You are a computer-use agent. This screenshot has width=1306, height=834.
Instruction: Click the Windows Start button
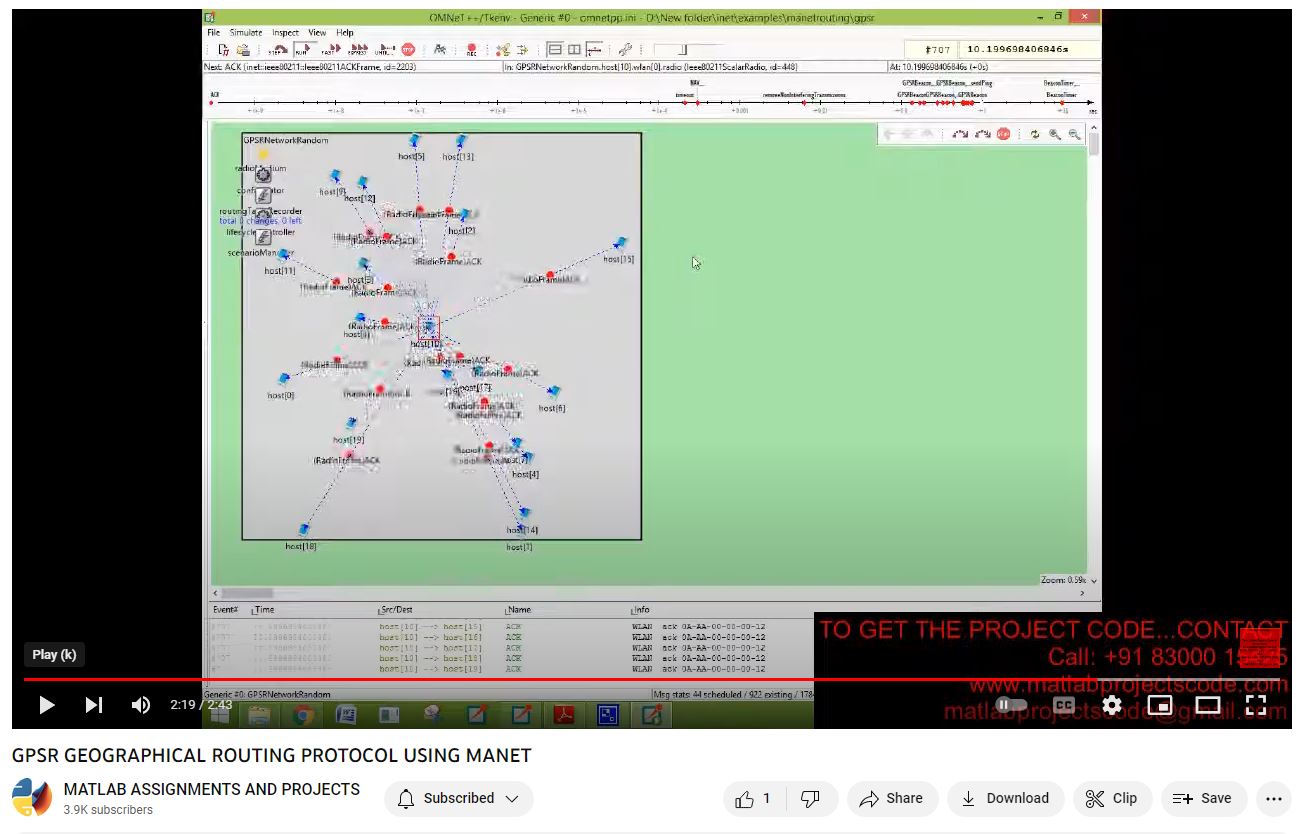point(221,714)
